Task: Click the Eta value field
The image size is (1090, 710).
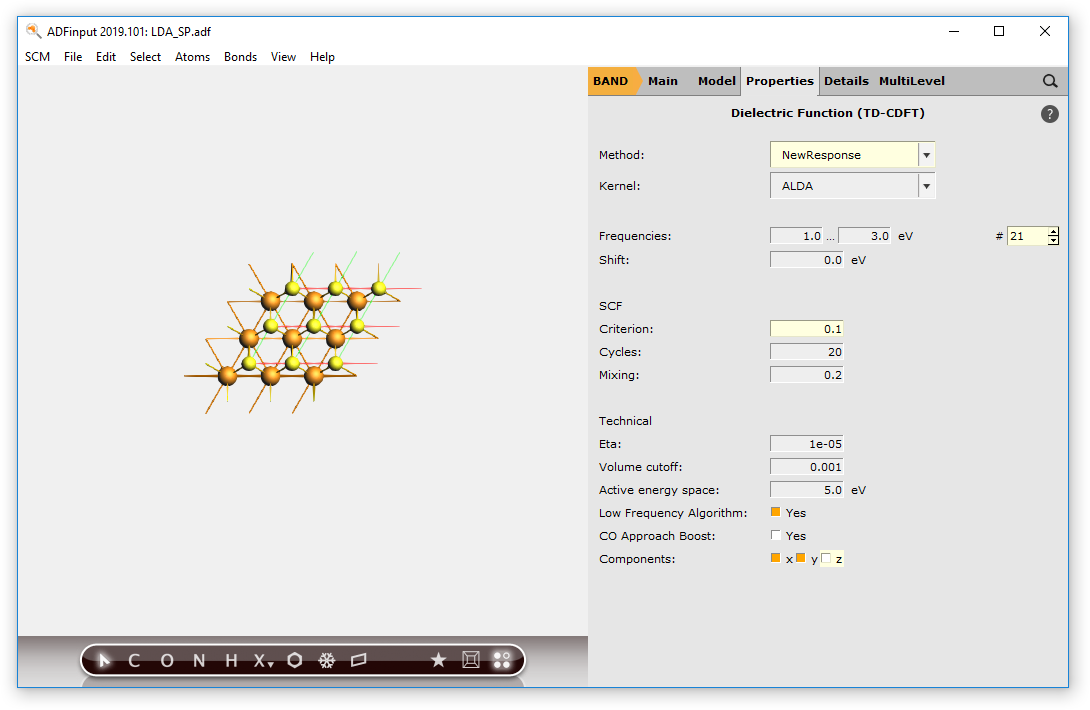Action: point(806,443)
